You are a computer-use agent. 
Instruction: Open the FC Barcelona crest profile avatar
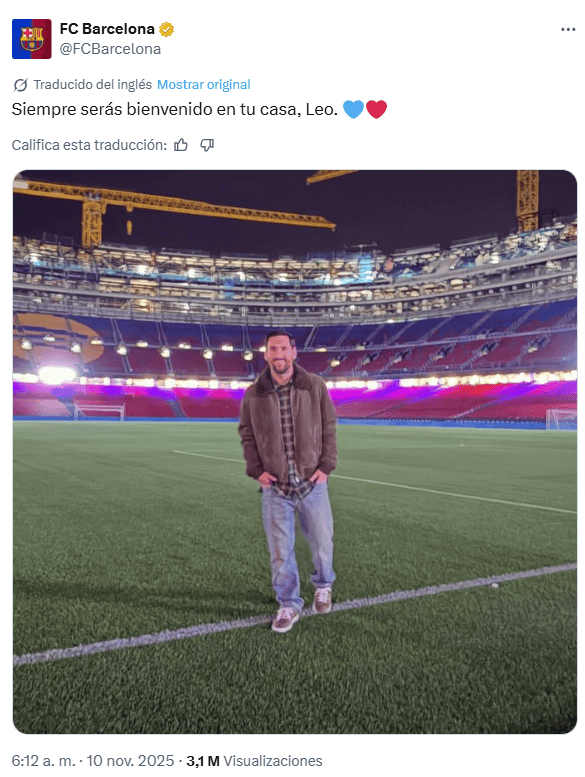point(32,39)
